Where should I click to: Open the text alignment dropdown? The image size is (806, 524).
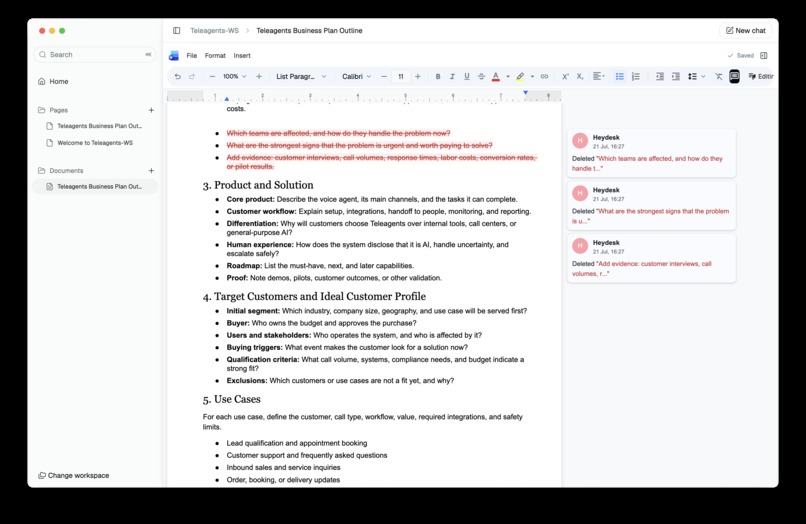(599, 76)
